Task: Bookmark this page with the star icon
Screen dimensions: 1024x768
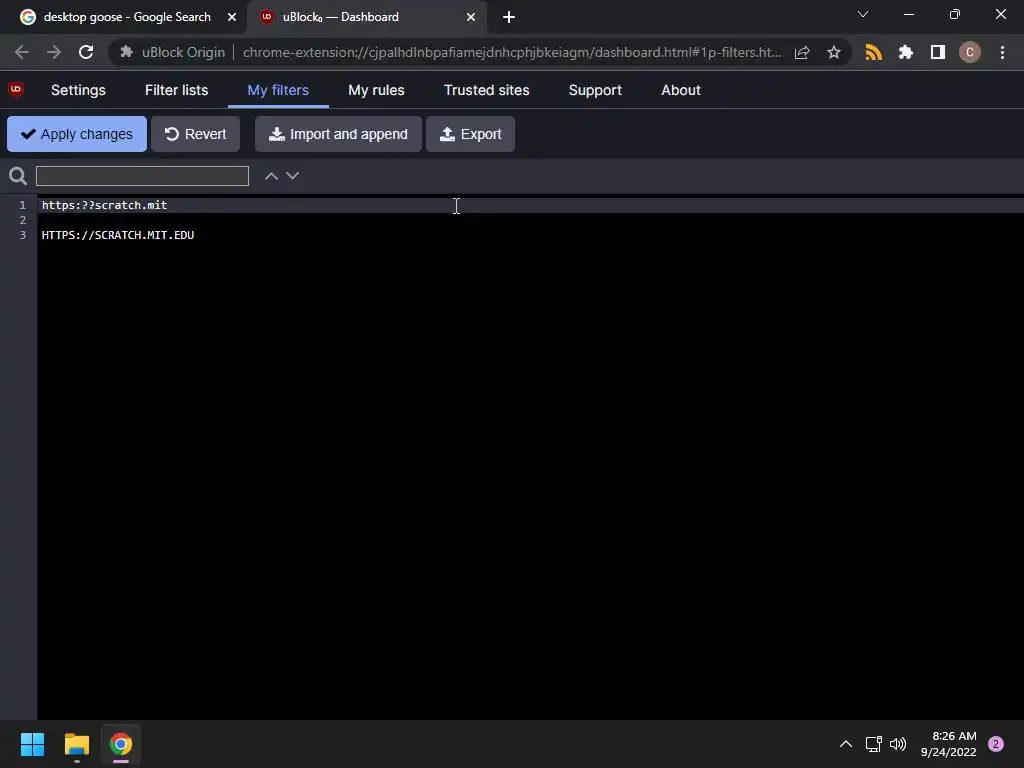Action: coord(834,52)
